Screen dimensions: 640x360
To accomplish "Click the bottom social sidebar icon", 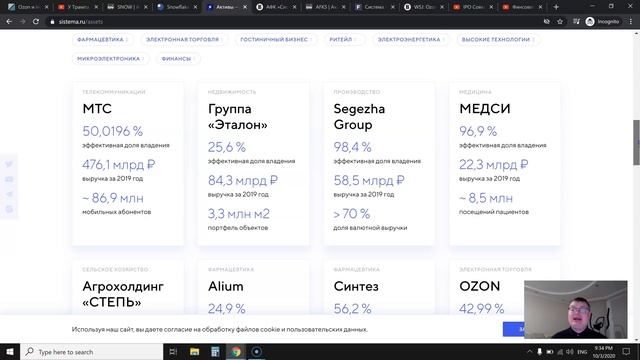I will (9, 209).
